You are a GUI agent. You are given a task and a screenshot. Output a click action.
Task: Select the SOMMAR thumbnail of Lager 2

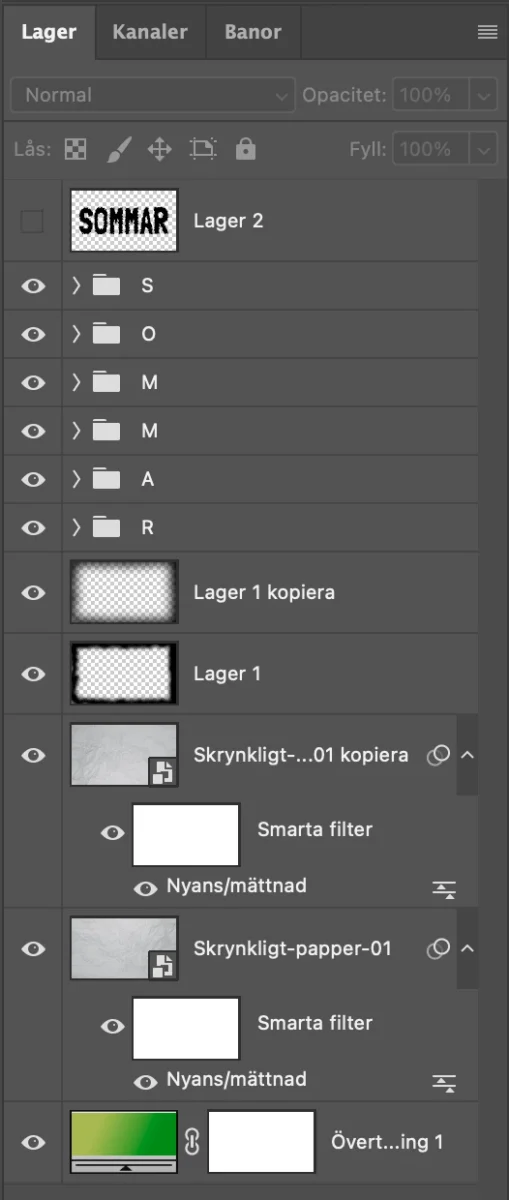coord(124,221)
